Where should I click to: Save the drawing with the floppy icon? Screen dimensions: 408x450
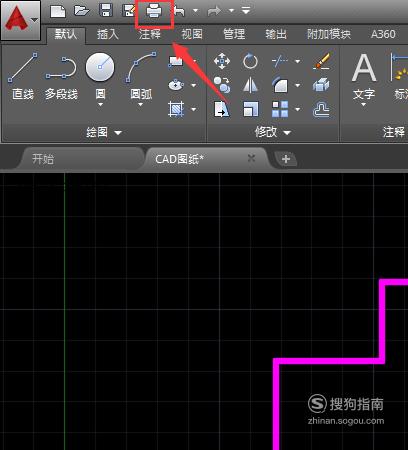pyautogui.click(x=106, y=10)
